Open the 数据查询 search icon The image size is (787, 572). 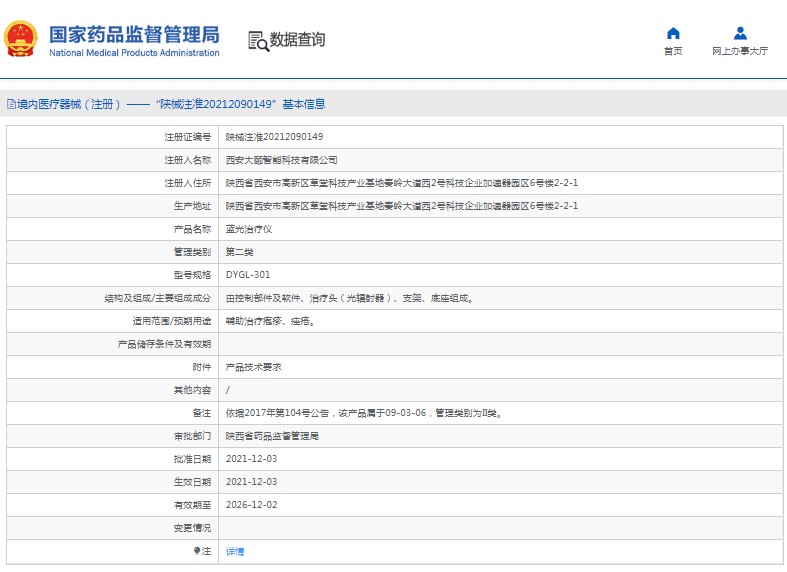(x=258, y=41)
